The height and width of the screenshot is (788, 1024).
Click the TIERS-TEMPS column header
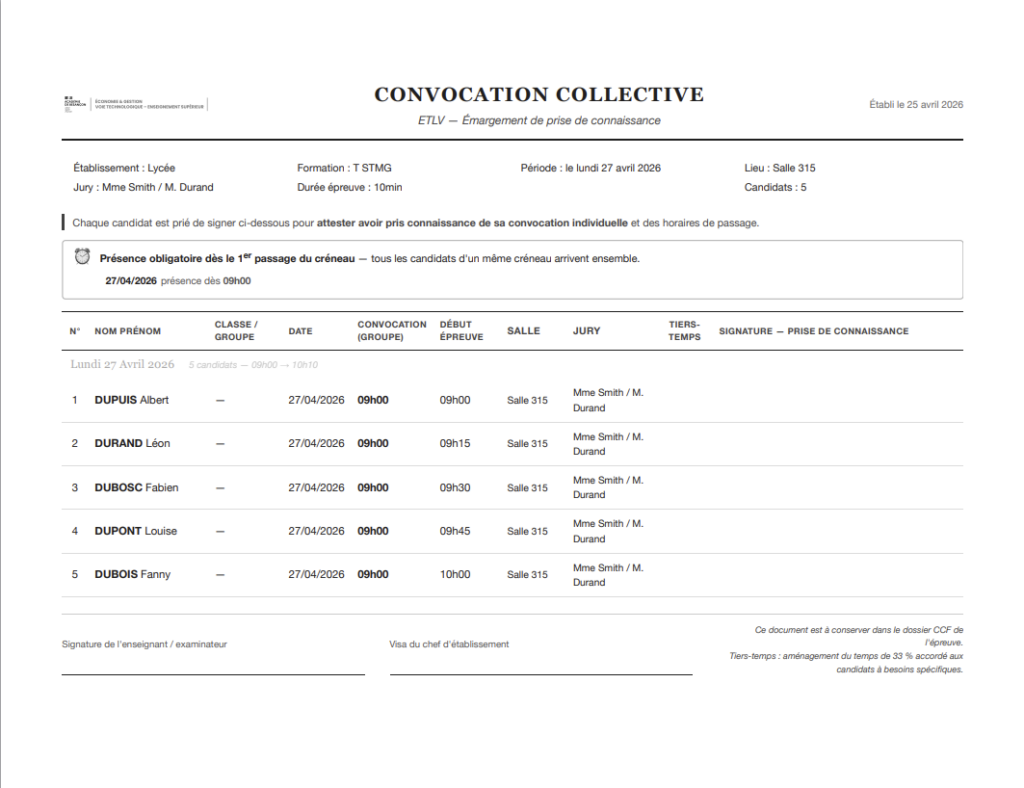(x=685, y=331)
